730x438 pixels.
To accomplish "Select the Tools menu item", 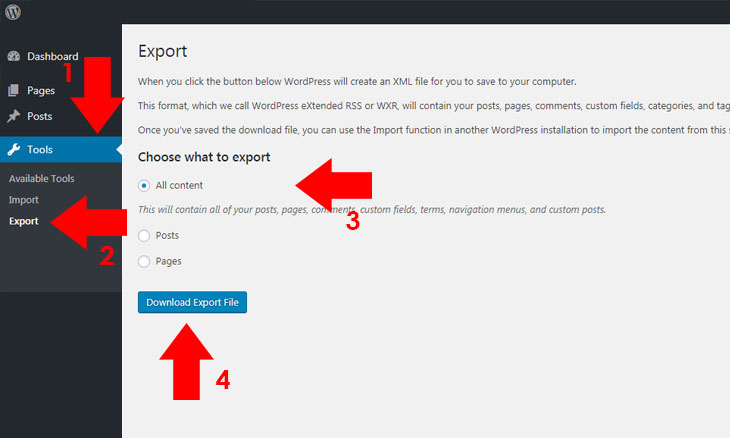I will pyautogui.click(x=61, y=149).
